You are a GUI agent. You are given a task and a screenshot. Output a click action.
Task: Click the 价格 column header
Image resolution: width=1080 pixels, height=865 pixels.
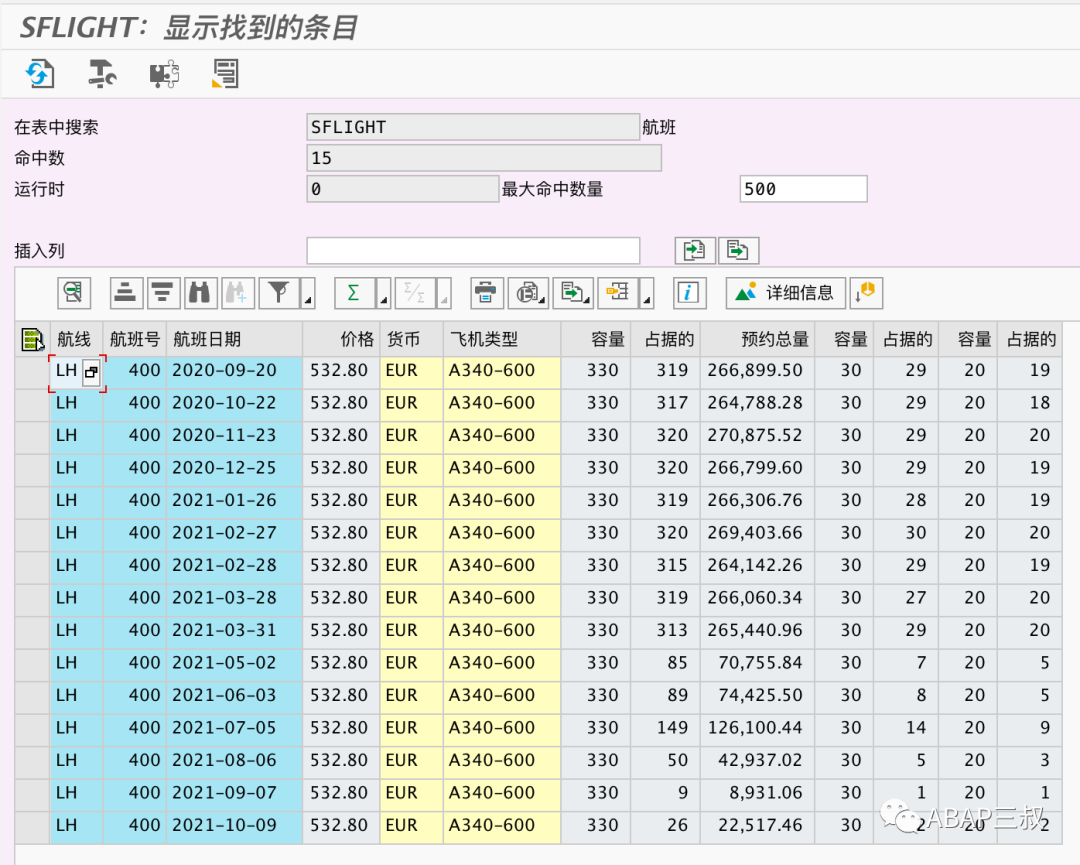[342, 340]
